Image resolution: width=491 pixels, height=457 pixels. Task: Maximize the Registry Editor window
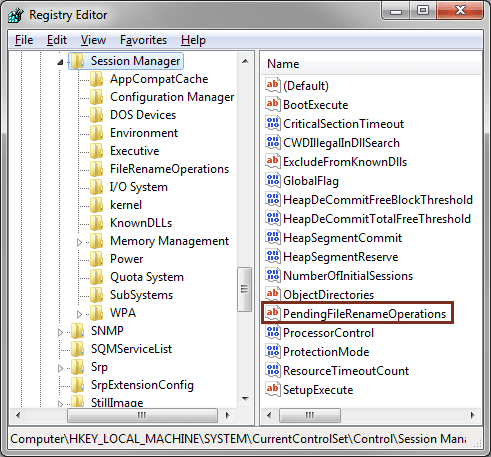(423, 11)
